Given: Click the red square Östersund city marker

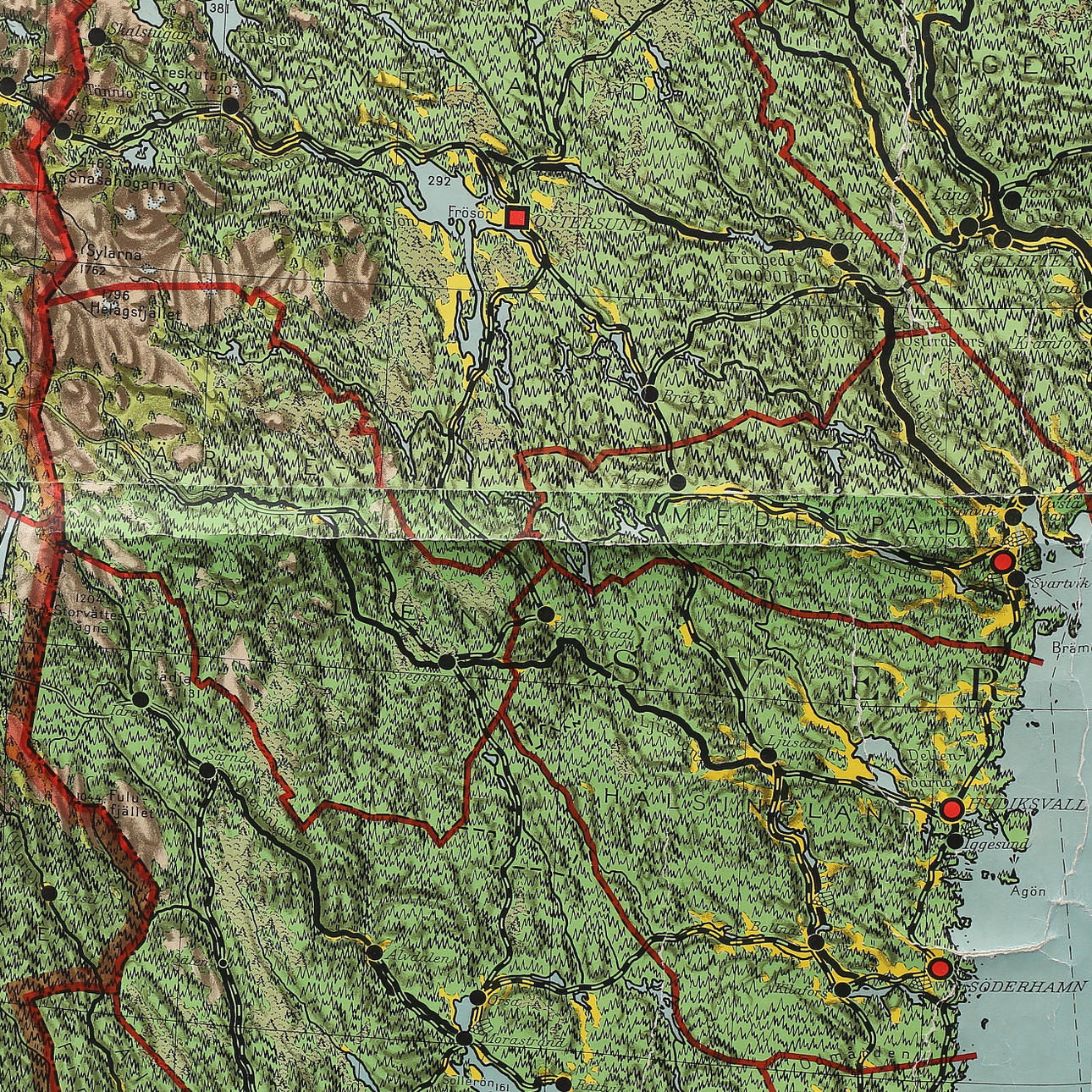Looking at the screenshot, I should click(x=516, y=217).
